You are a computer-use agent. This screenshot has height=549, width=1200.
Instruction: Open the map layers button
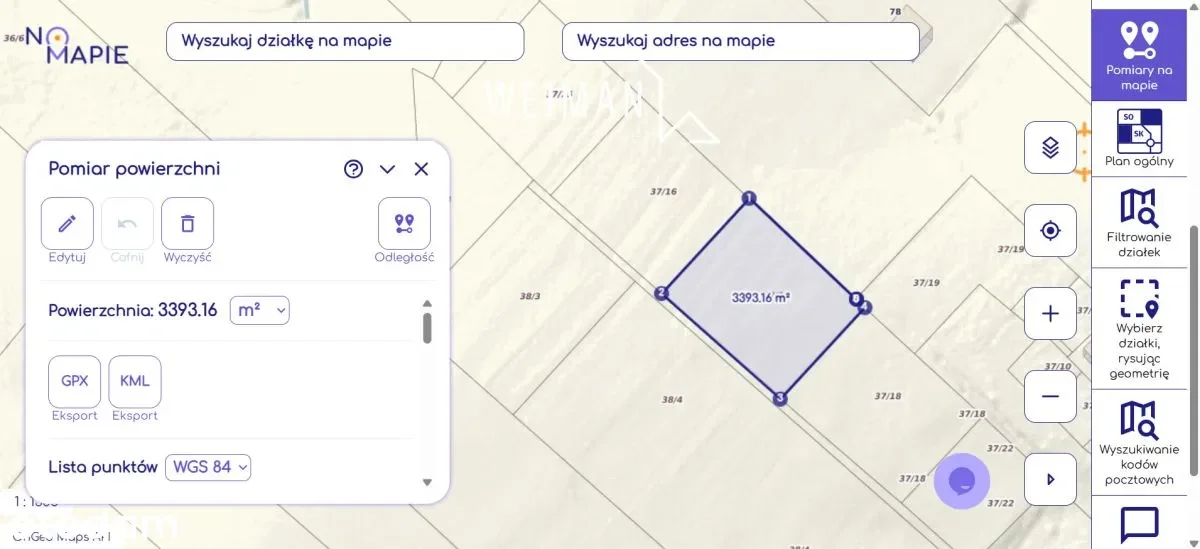click(1050, 148)
